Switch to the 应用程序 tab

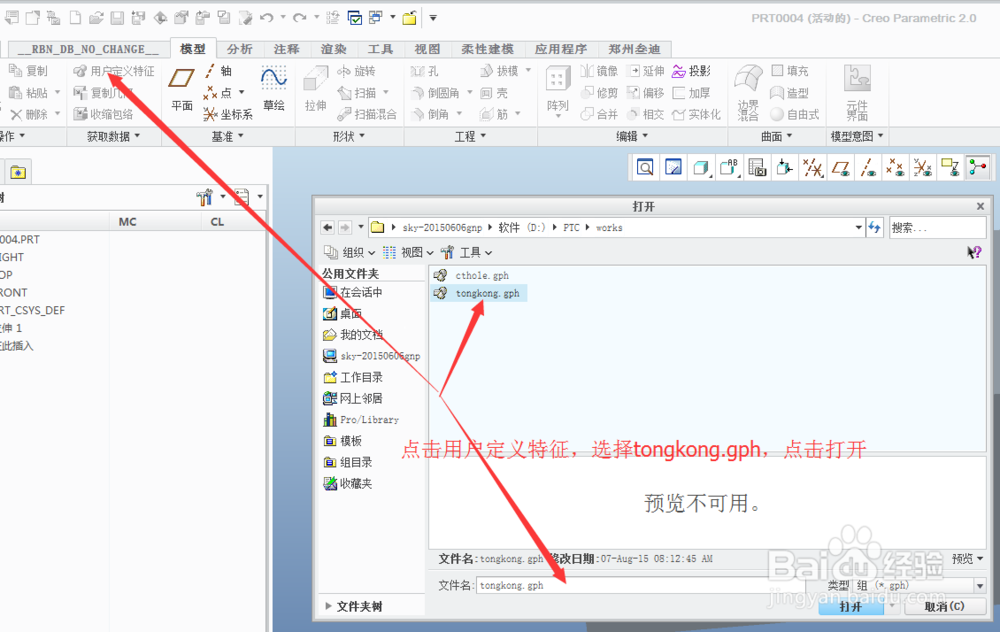561,49
